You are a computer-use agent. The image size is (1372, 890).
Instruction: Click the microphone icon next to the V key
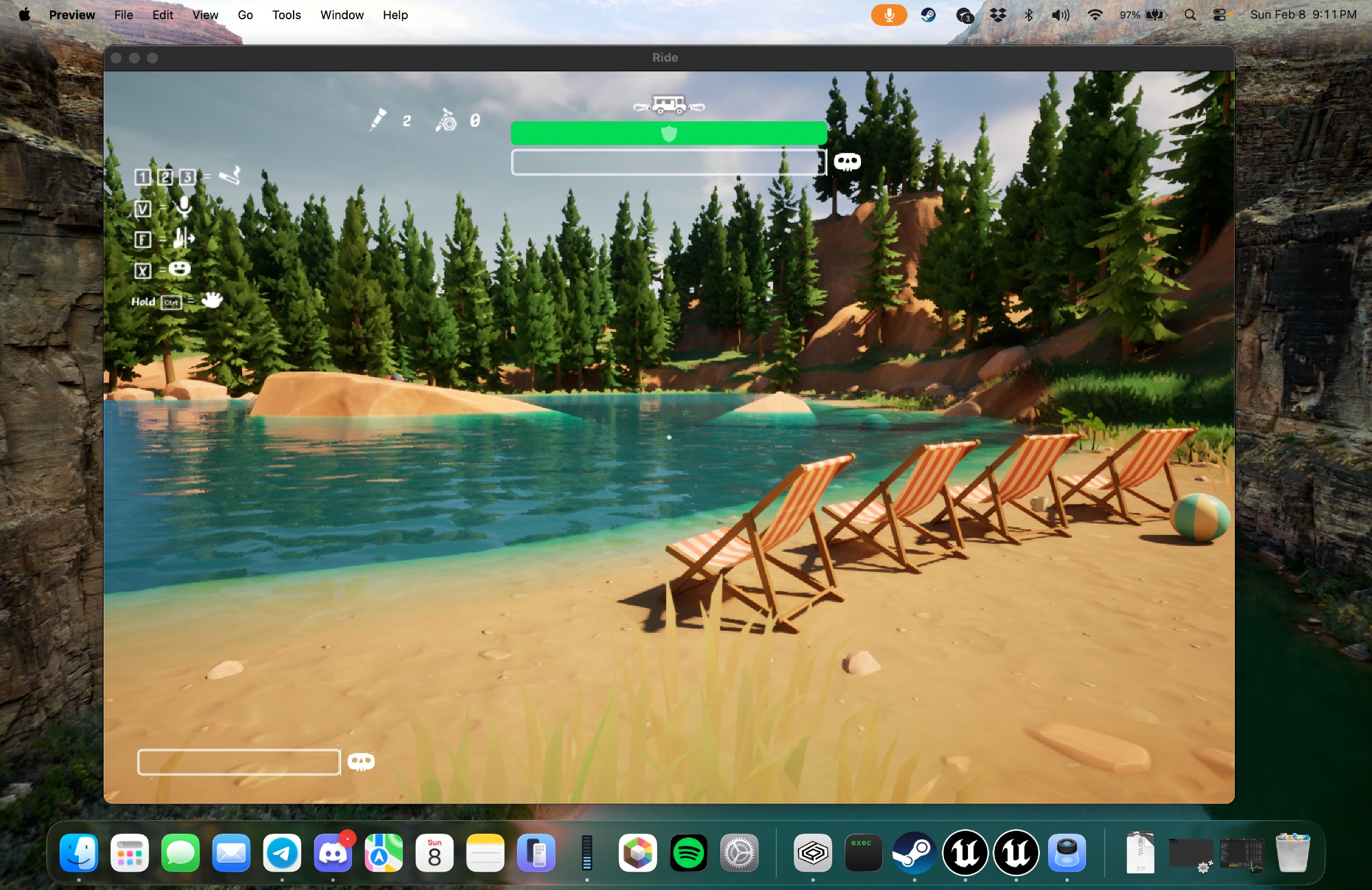point(183,207)
